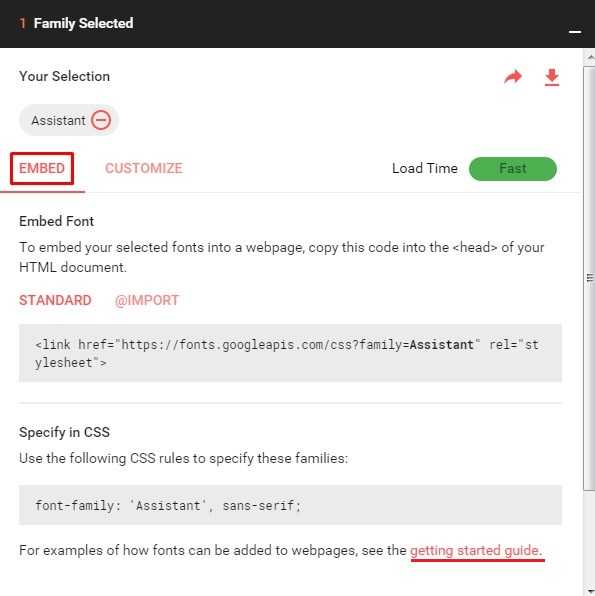Download the selected font family
595x596 pixels.
tap(552, 78)
